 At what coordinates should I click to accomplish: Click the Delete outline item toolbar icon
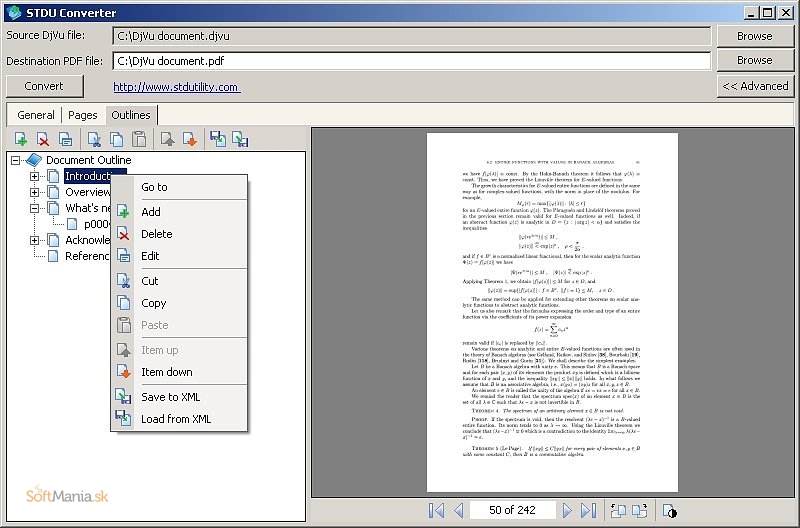(x=43, y=139)
